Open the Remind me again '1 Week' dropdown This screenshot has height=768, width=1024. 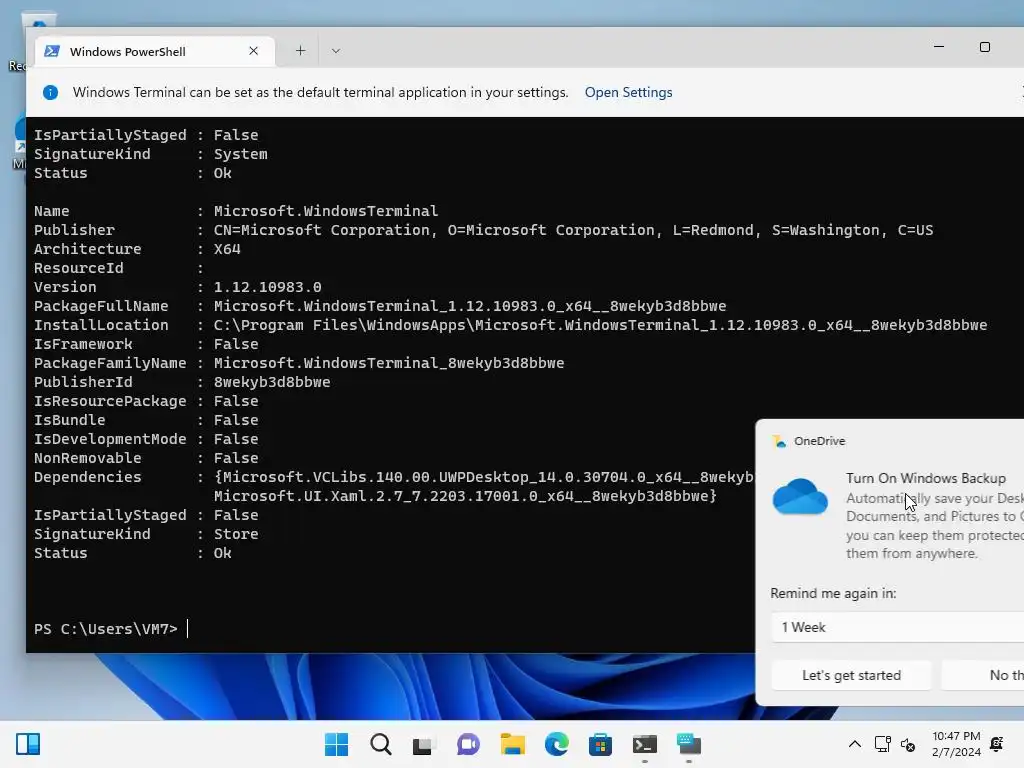pyautogui.click(x=897, y=627)
